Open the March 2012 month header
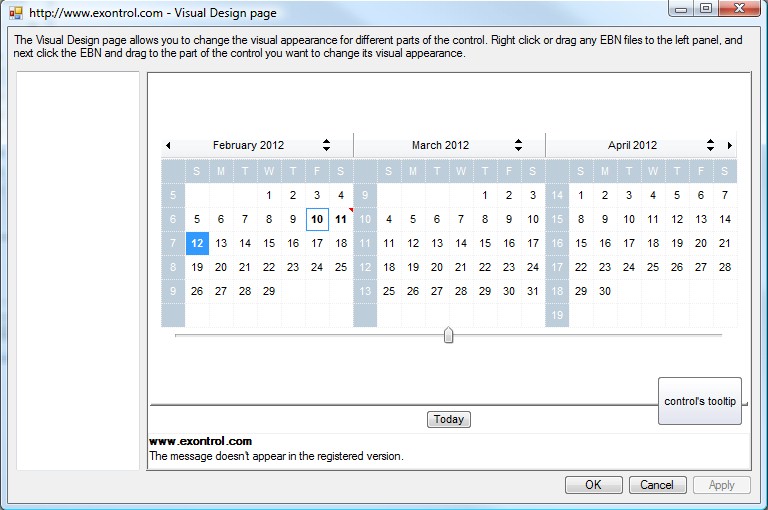 click(x=440, y=145)
